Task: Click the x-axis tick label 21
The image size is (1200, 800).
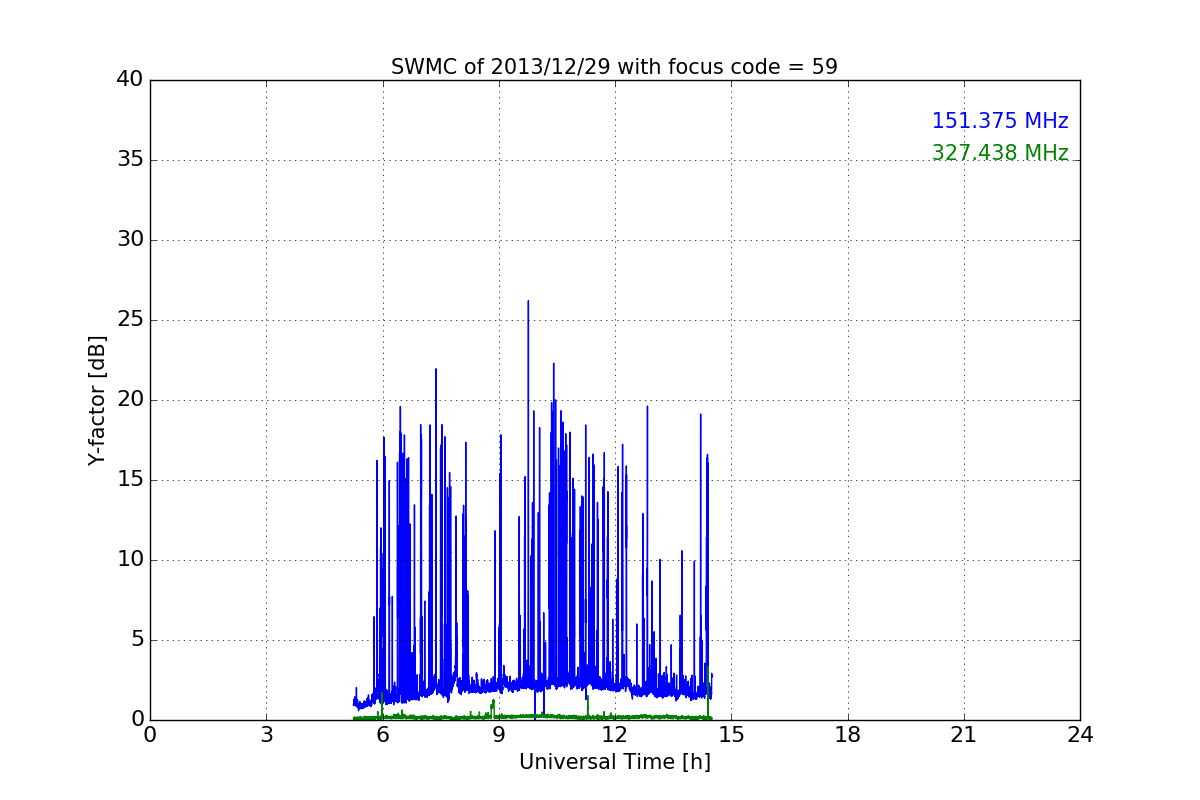Action: coord(964,734)
